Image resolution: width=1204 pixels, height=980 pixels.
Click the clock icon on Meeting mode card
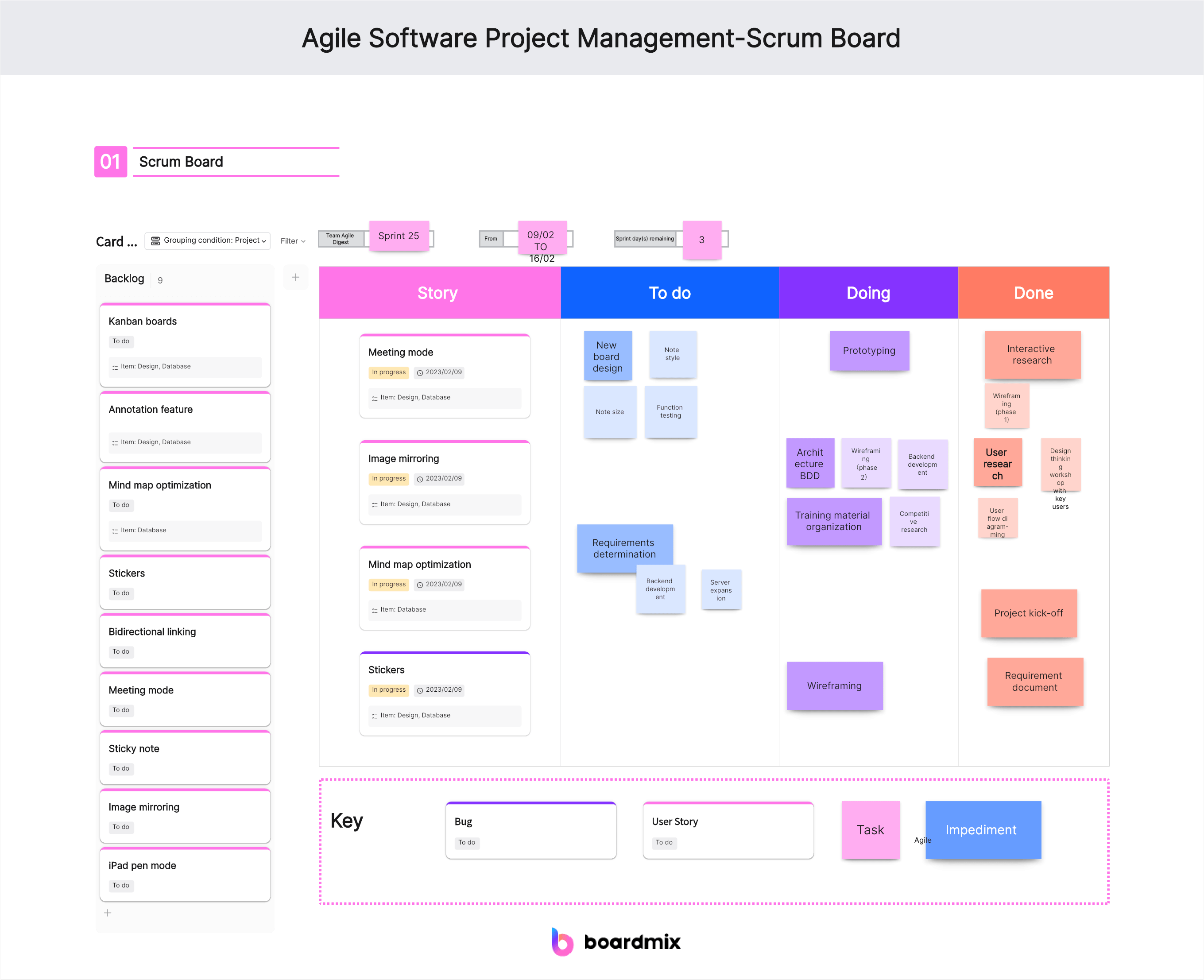click(x=419, y=372)
